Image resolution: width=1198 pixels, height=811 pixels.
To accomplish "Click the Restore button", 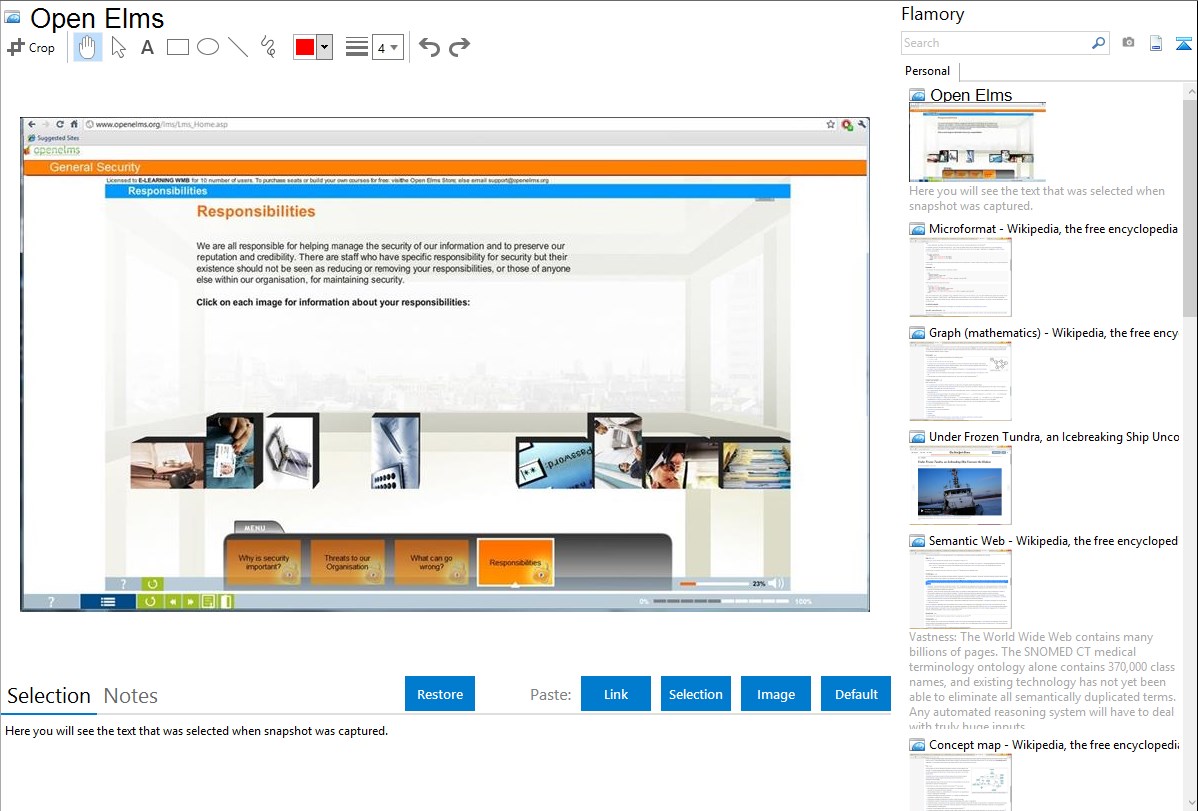I will tap(440, 694).
